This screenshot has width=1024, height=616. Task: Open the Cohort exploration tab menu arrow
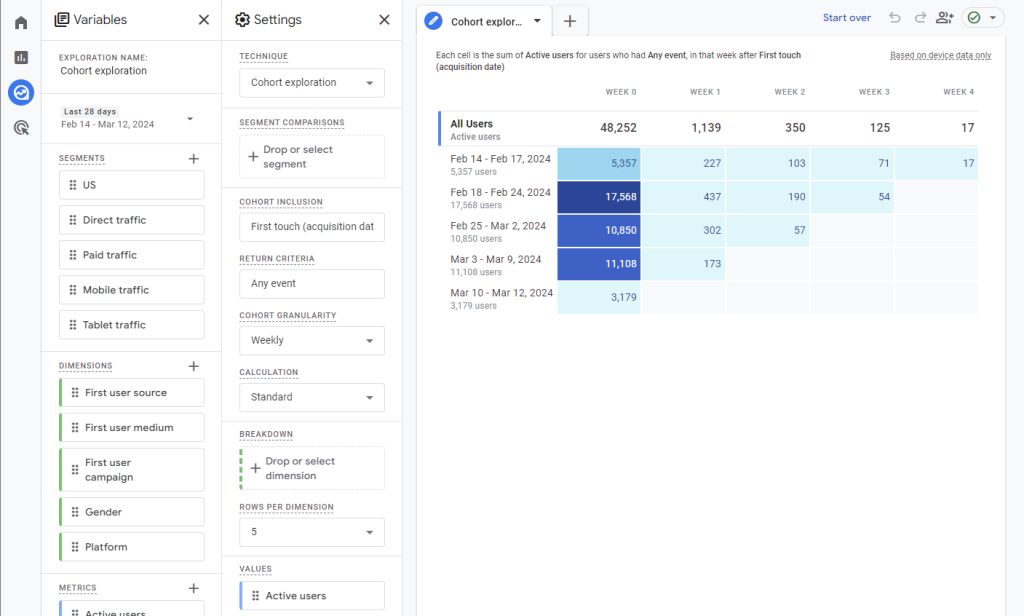(537, 21)
